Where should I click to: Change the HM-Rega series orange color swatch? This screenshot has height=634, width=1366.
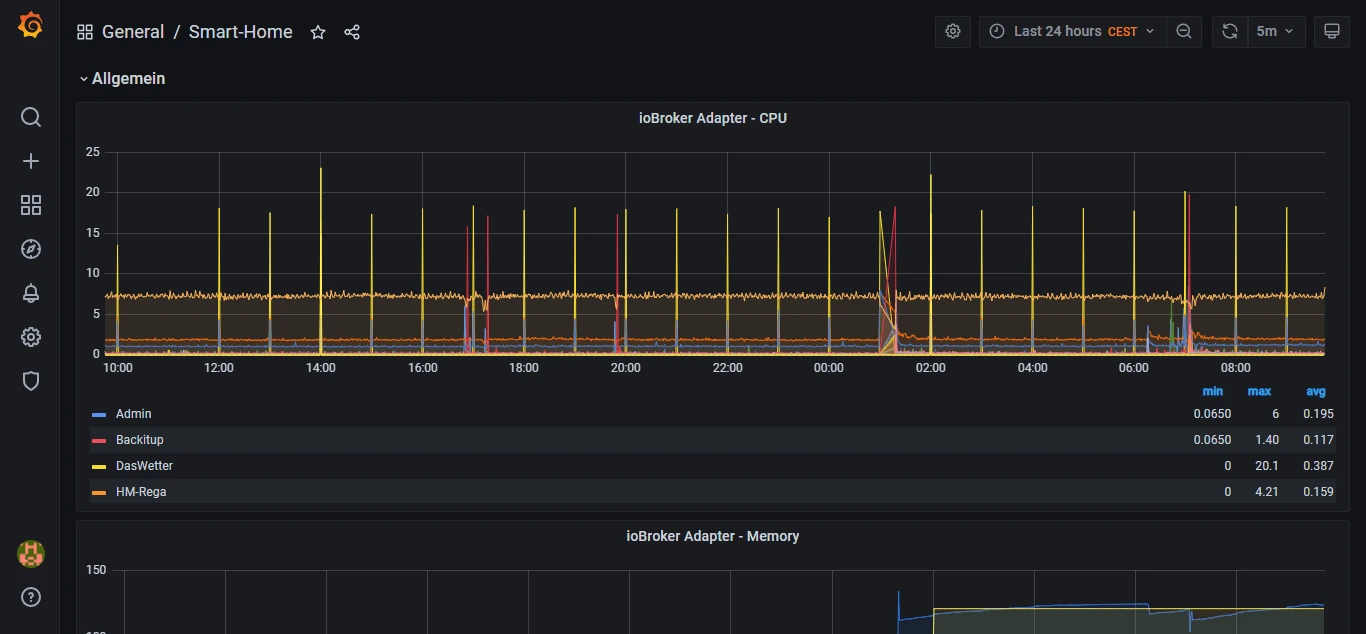(x=99, y=492)
